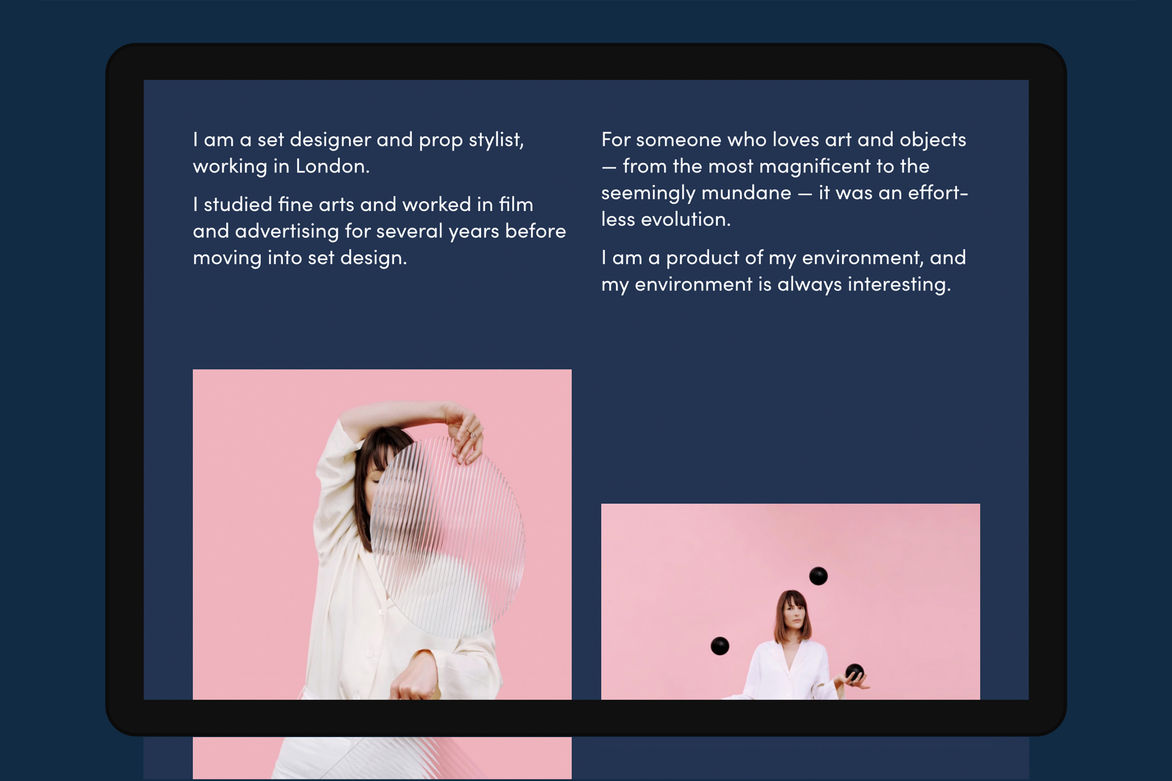Viewport: 1172px width, 781px height.
Task: Click the white shirt of the juggling woman
Action: pos(786,671)
